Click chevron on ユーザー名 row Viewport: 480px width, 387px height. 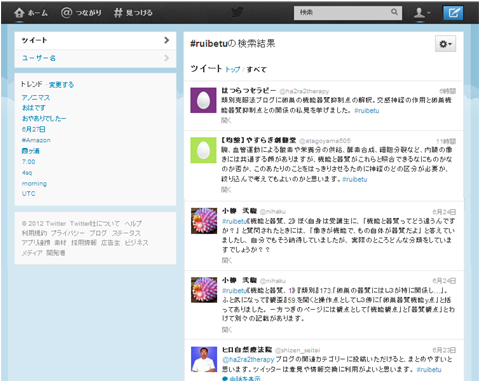167,58
